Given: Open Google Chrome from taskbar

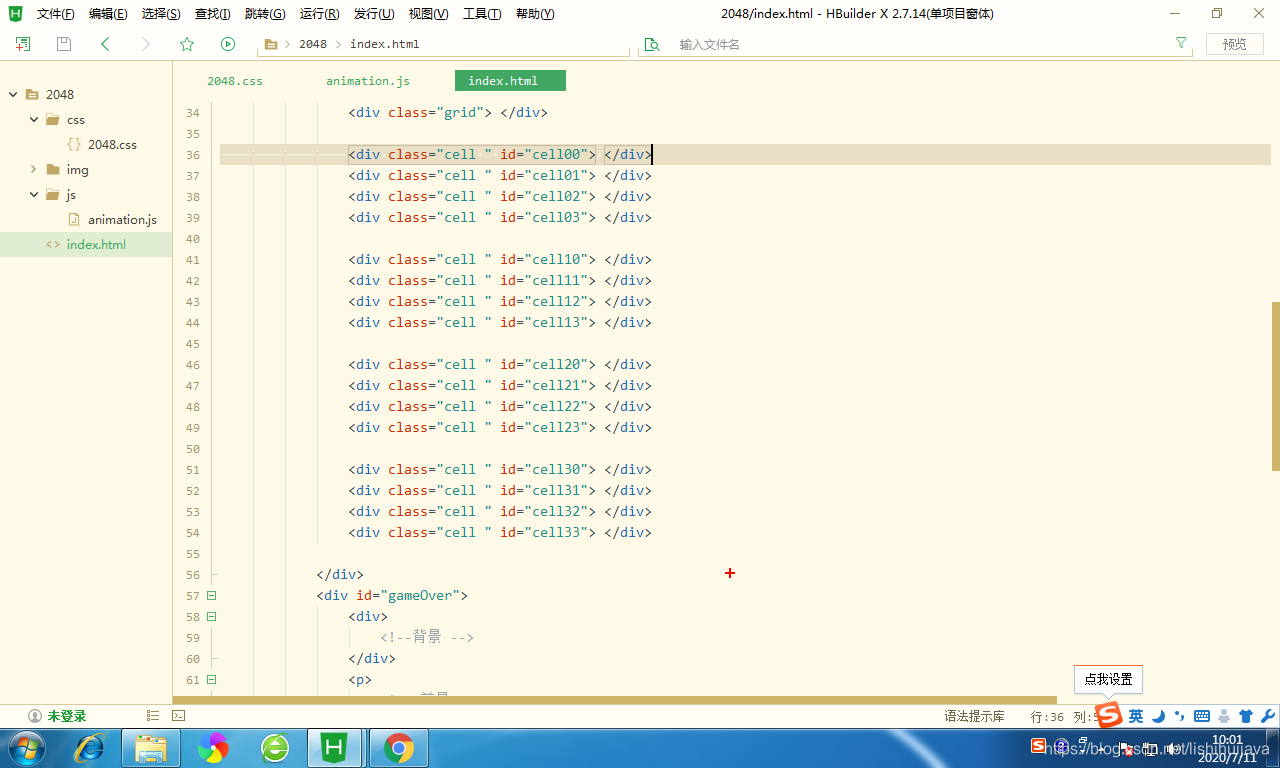Looking at the screenshot, I should coord(399,748).
